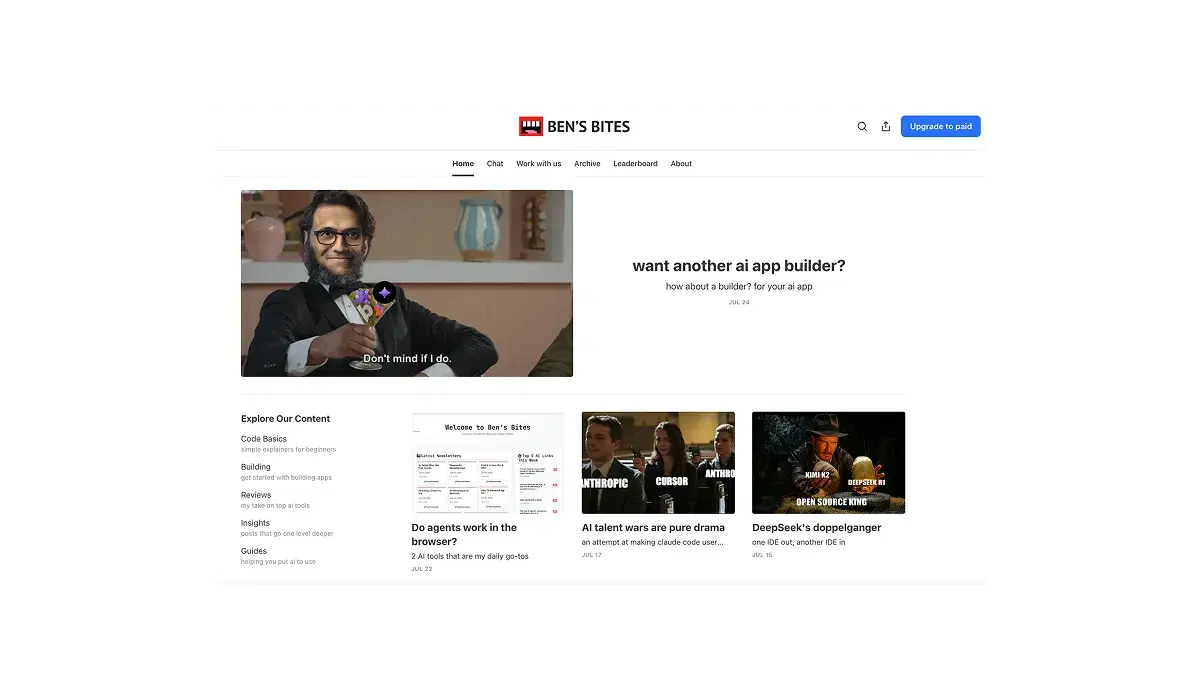
Task: Click 'my take on top ai tools' description
Action: click(x=275, y=506)
